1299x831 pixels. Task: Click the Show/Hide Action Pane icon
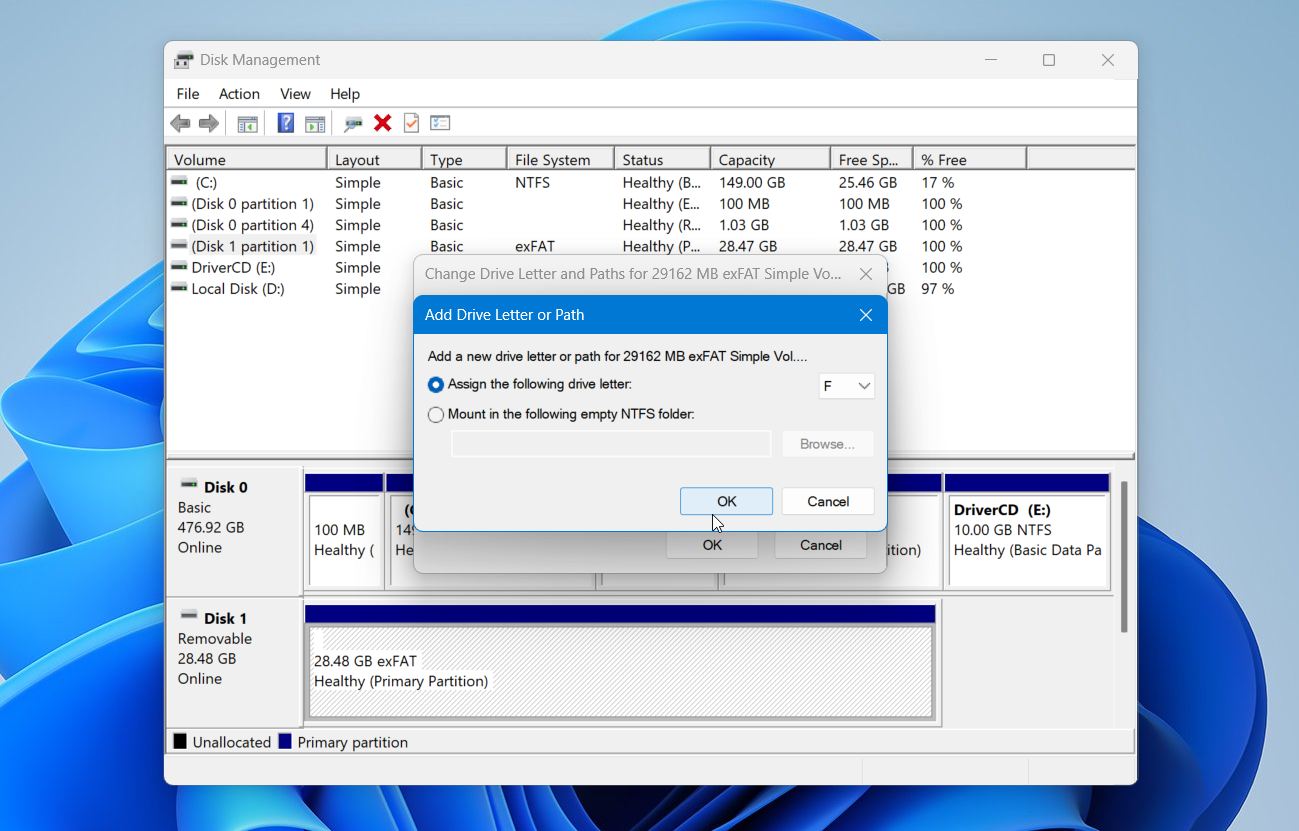click(315, 123)
